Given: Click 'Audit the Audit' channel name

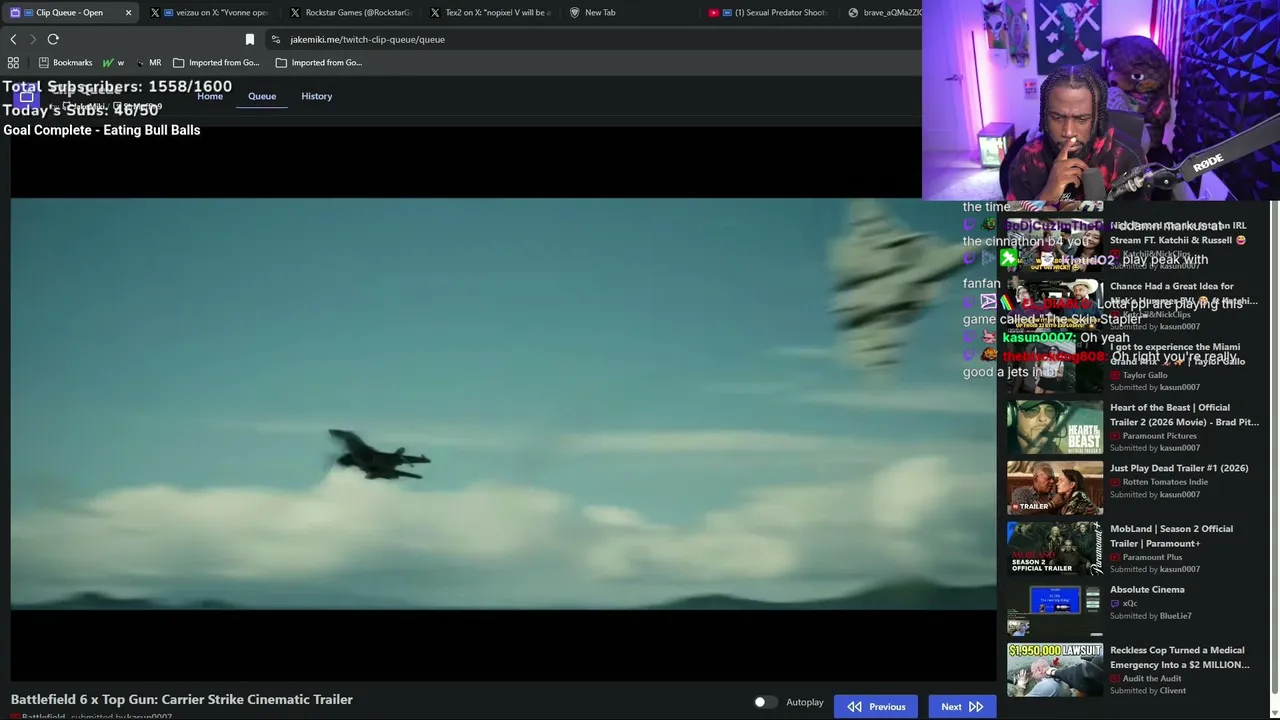Looking at the screenshot, I should 1152,678.
